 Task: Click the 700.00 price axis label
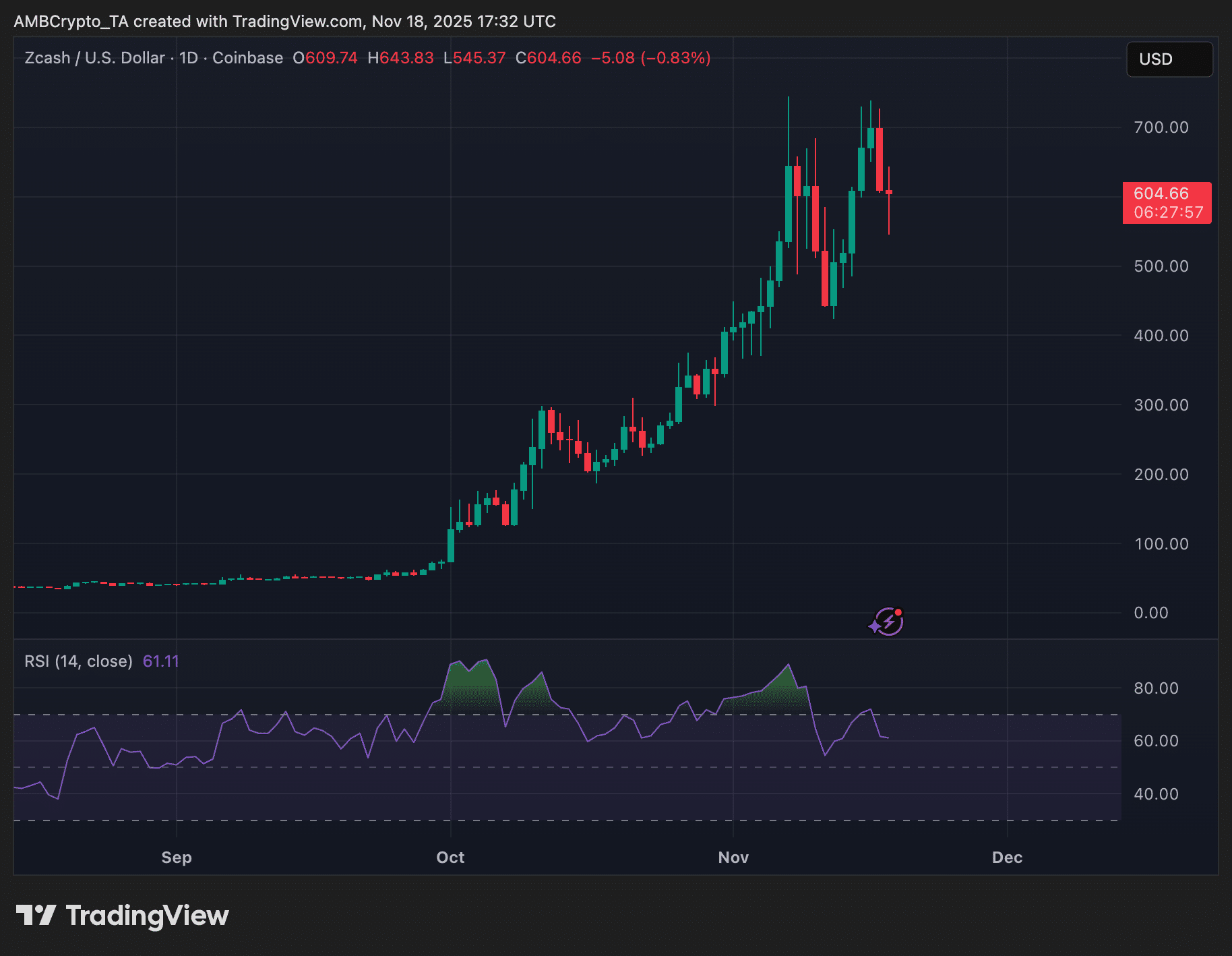(1161, 127)
